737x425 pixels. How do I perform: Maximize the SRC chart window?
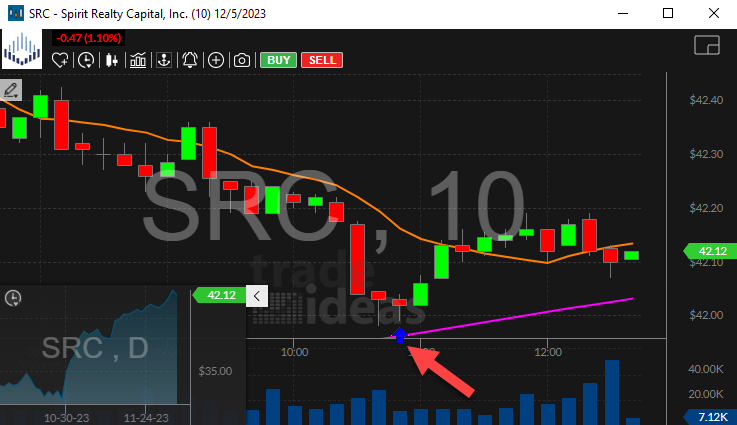668,13
